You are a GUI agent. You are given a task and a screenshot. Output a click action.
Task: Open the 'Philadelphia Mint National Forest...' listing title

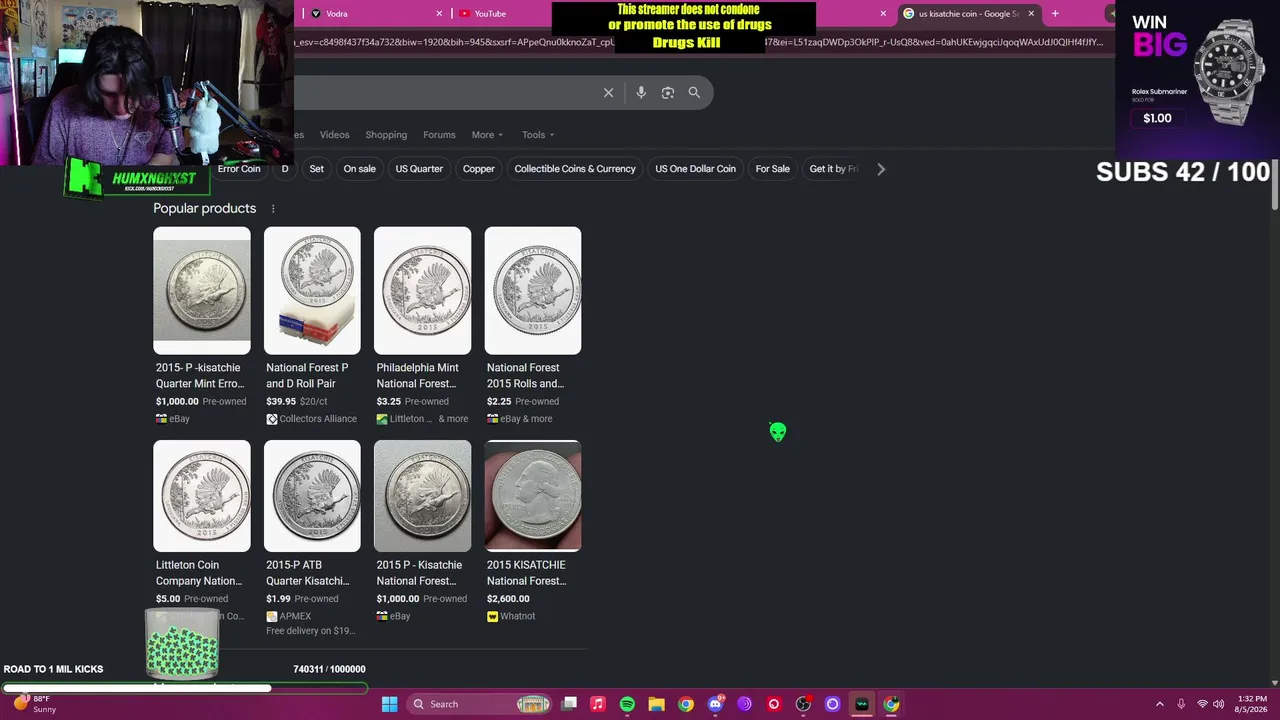417,376
